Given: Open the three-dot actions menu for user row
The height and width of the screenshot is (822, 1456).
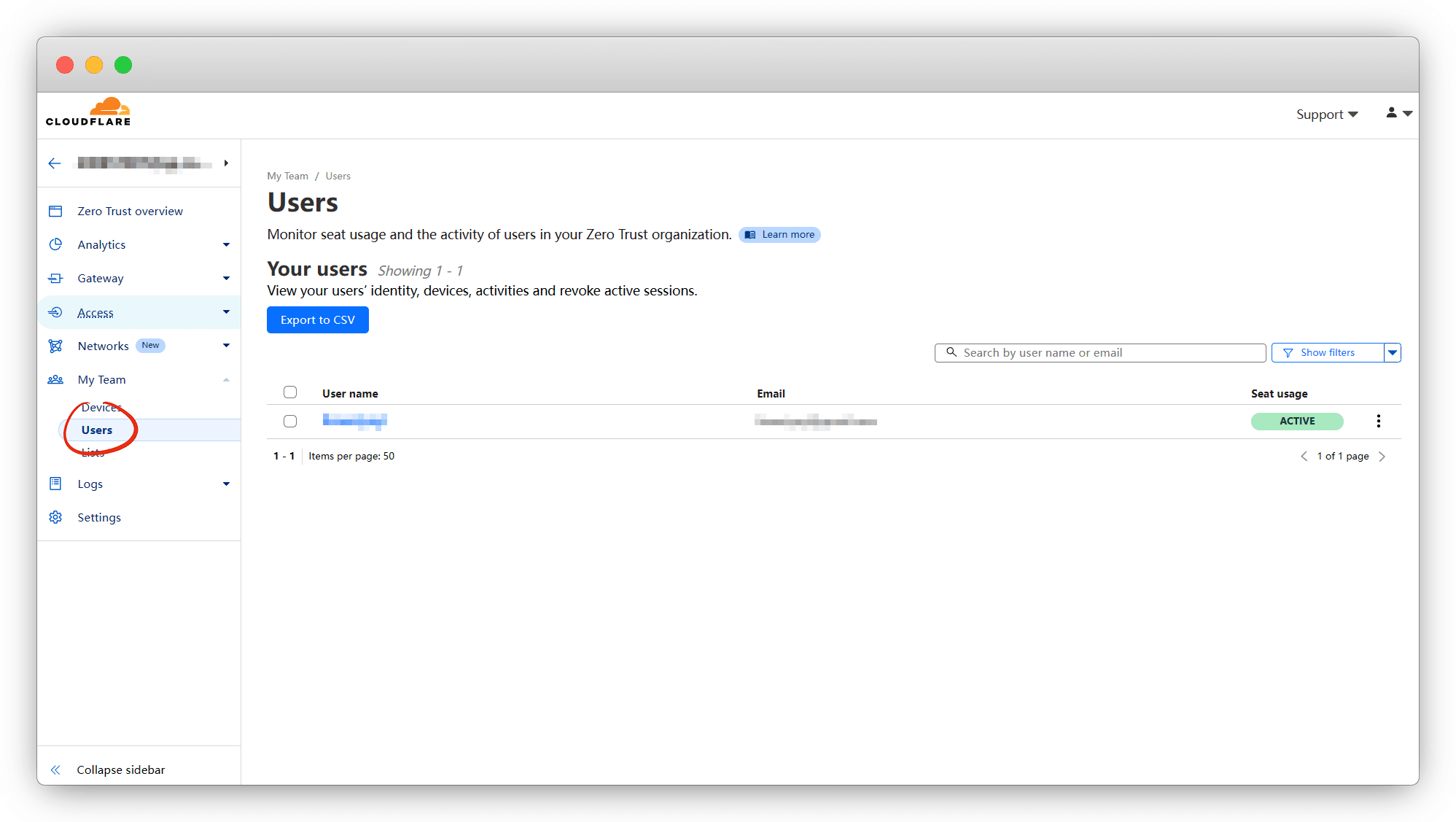Looking at the screenshot, I should click(x=1378, y=421).
